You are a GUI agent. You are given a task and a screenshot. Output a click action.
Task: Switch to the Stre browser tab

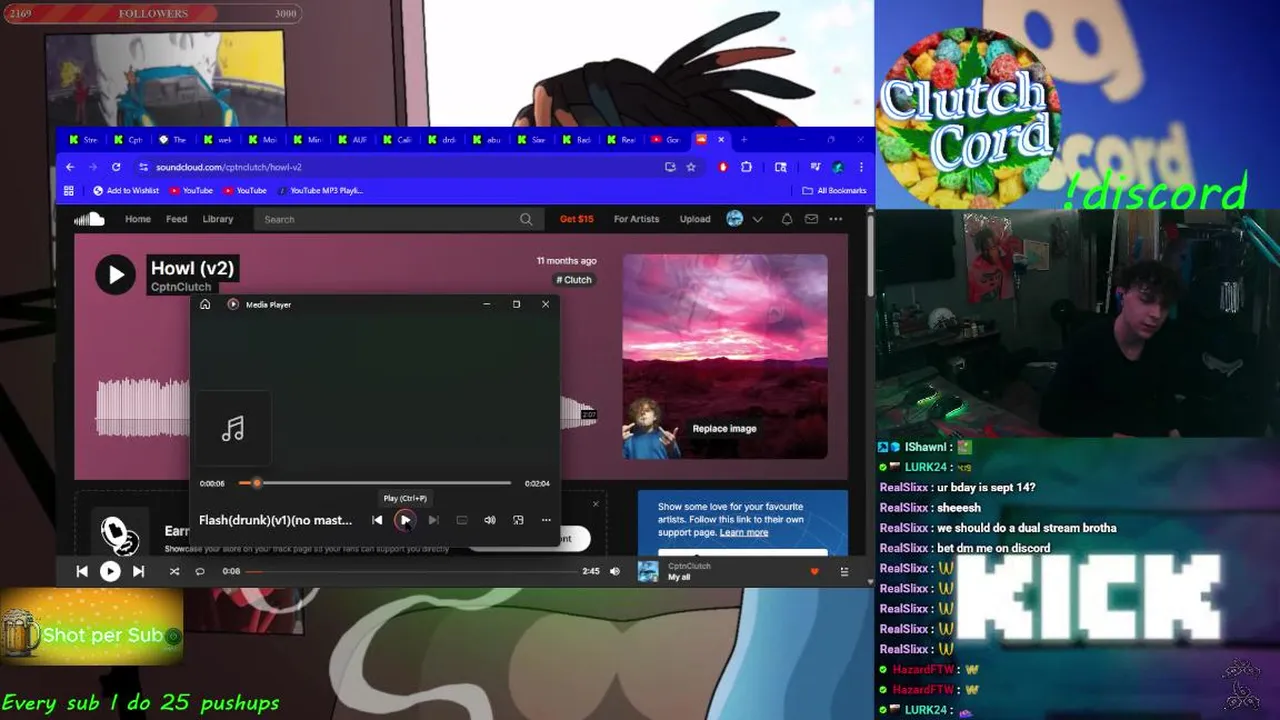point(83,140)
